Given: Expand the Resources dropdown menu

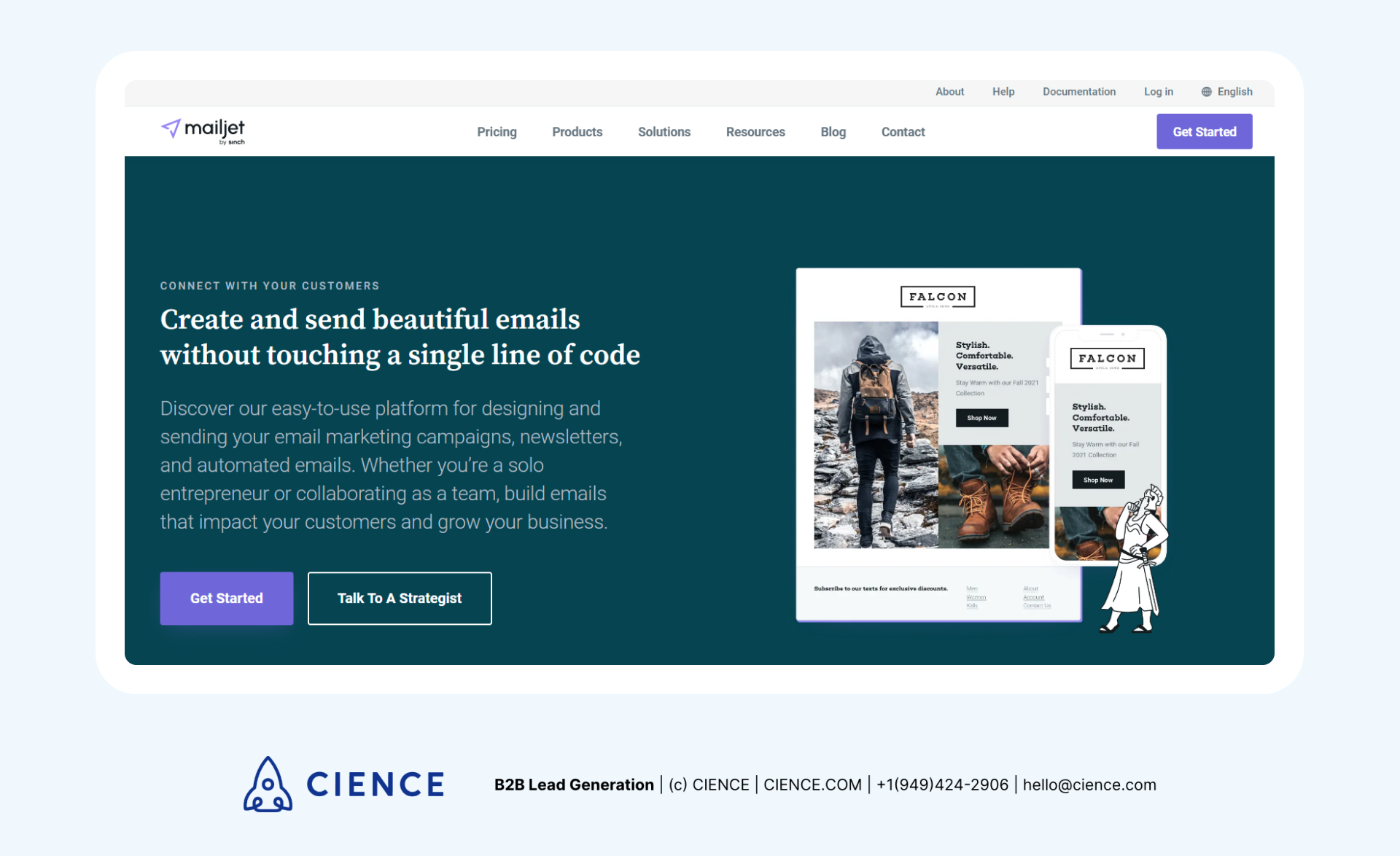Looking at the screenshot, I should coord(755,131).
